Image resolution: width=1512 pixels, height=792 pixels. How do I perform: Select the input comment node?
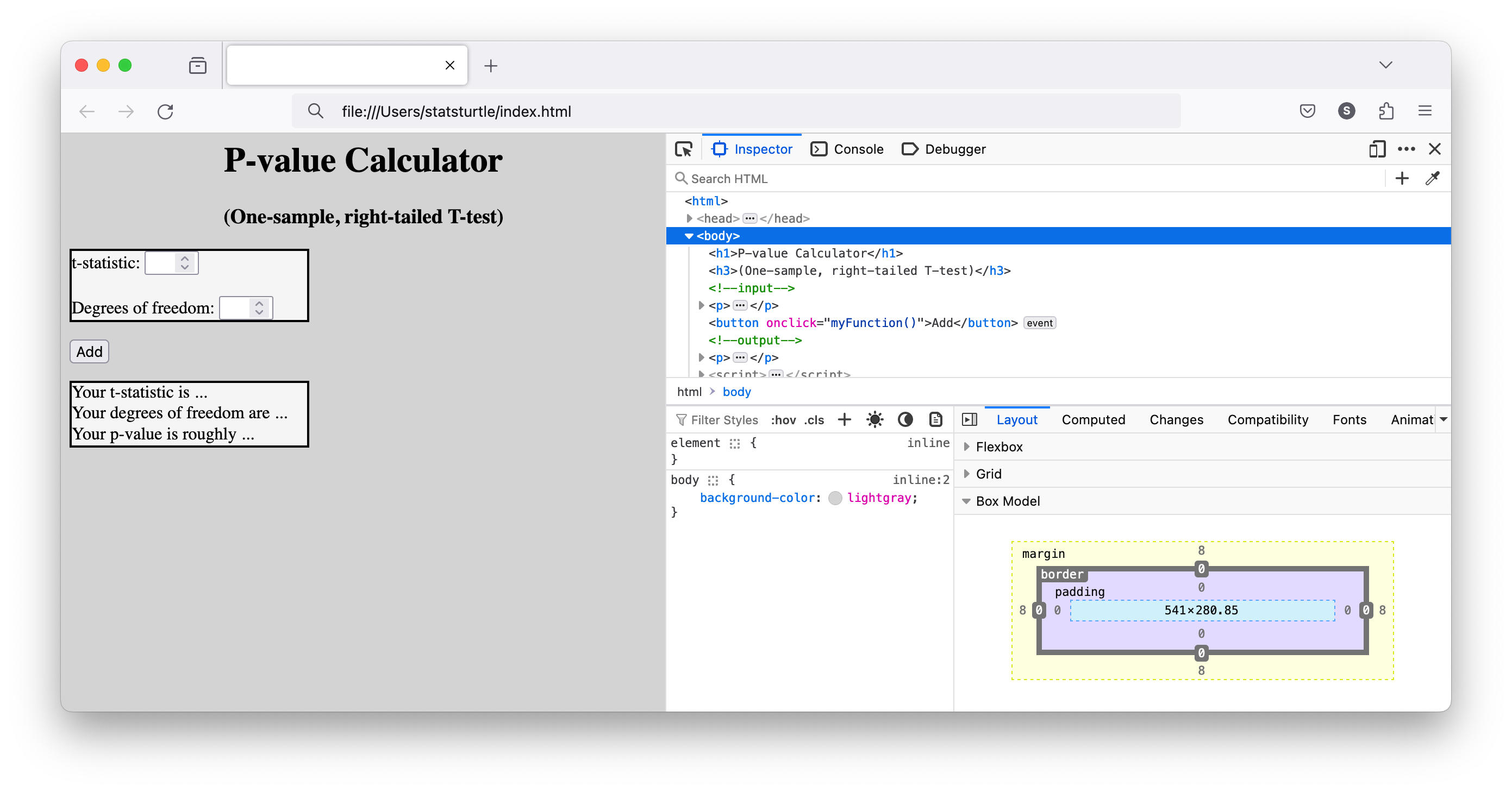click(751, 287)
